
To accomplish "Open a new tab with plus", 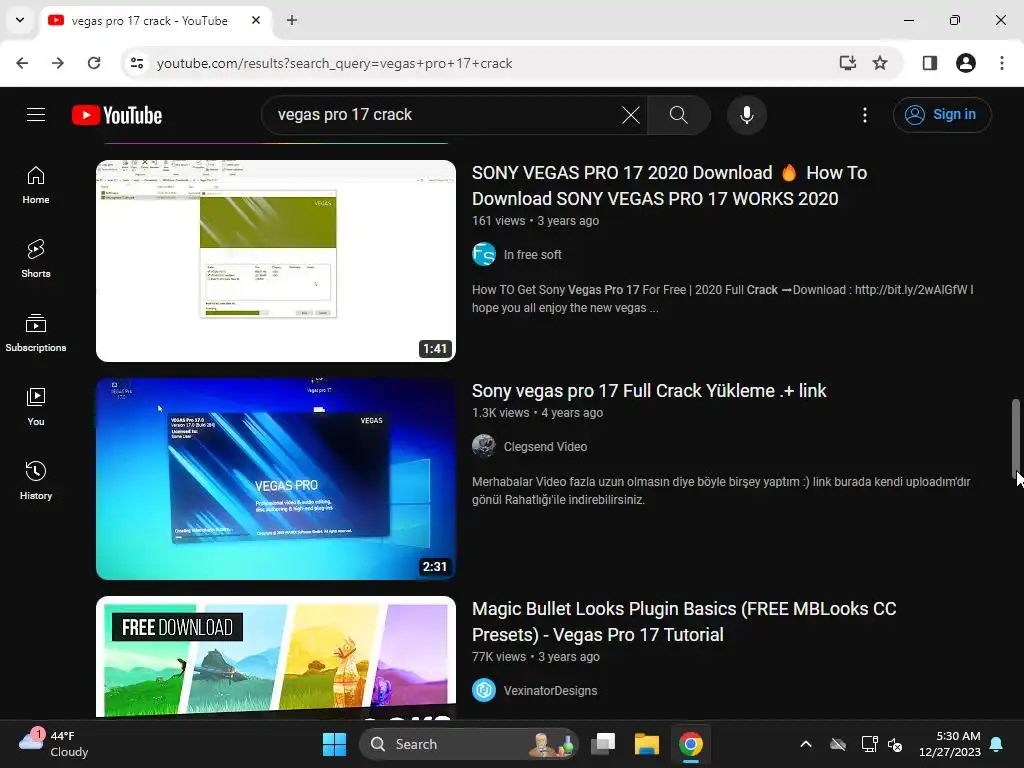I will tap(292, 20).
